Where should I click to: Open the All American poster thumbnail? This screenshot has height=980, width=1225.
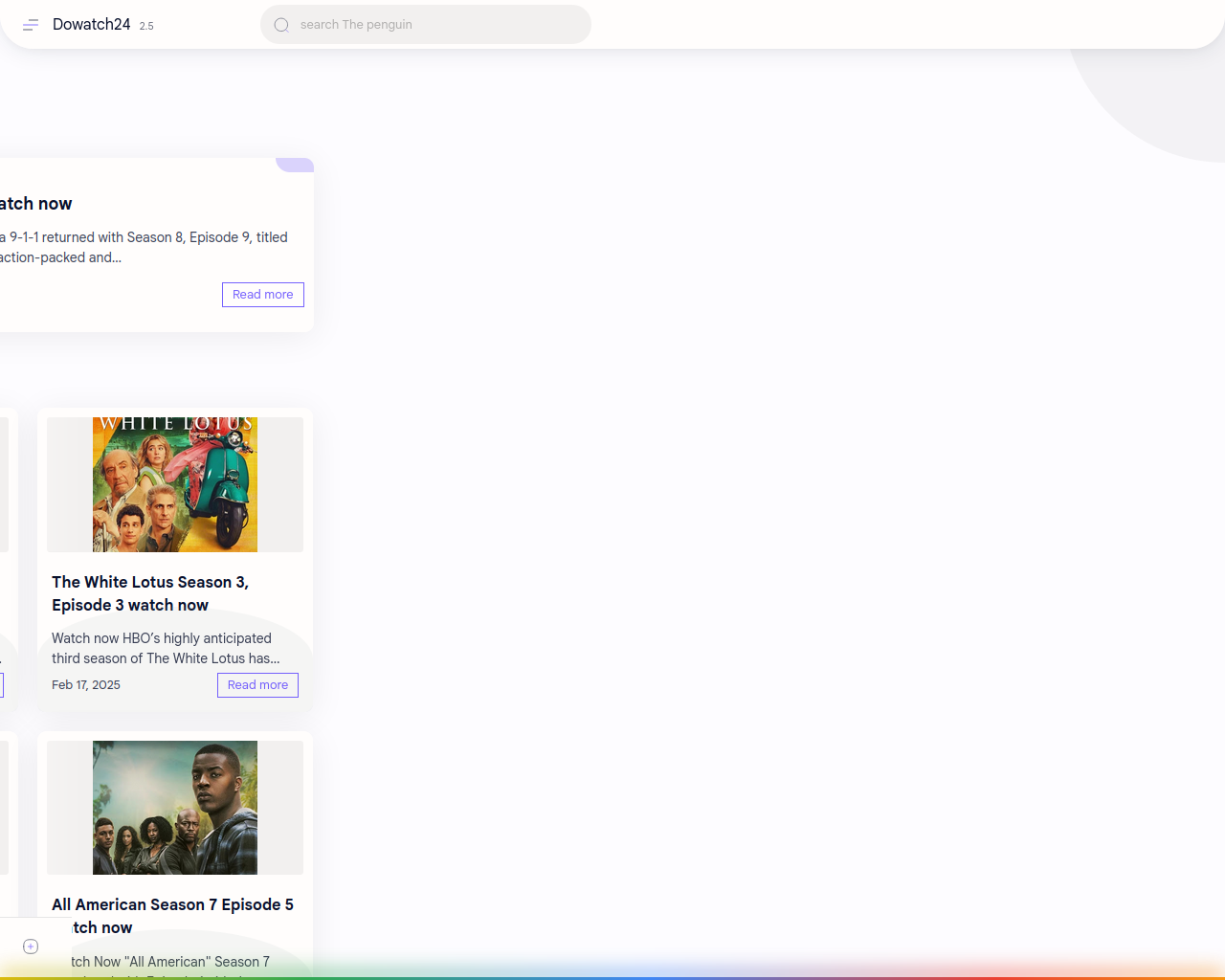[x=175, y=808]
